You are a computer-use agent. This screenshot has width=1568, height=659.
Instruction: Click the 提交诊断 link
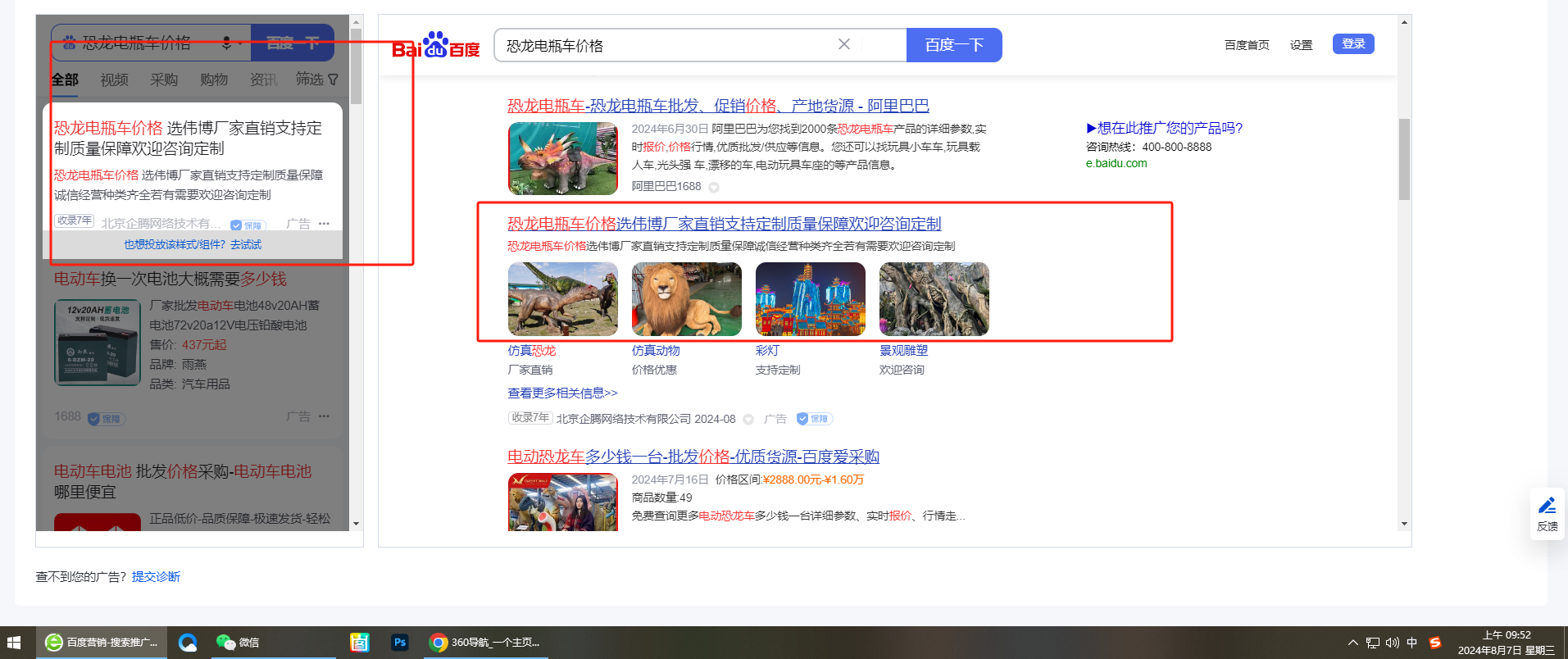pyautogui.click(x=156, y=577)
